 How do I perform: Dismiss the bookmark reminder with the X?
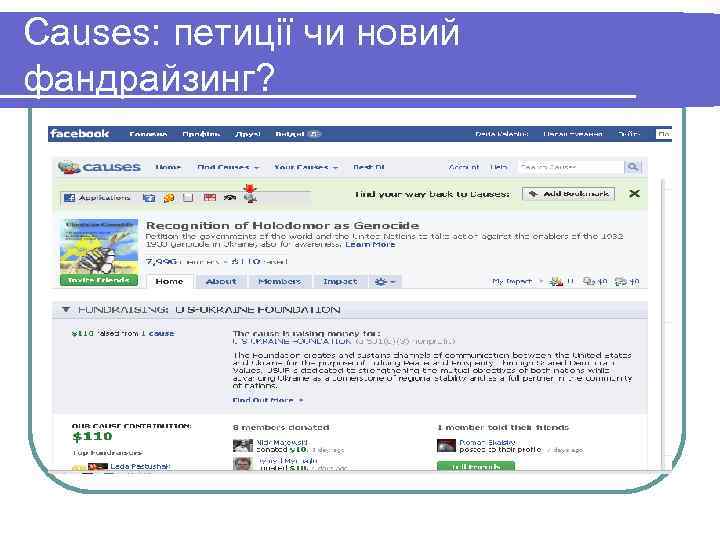click(634, 194)
